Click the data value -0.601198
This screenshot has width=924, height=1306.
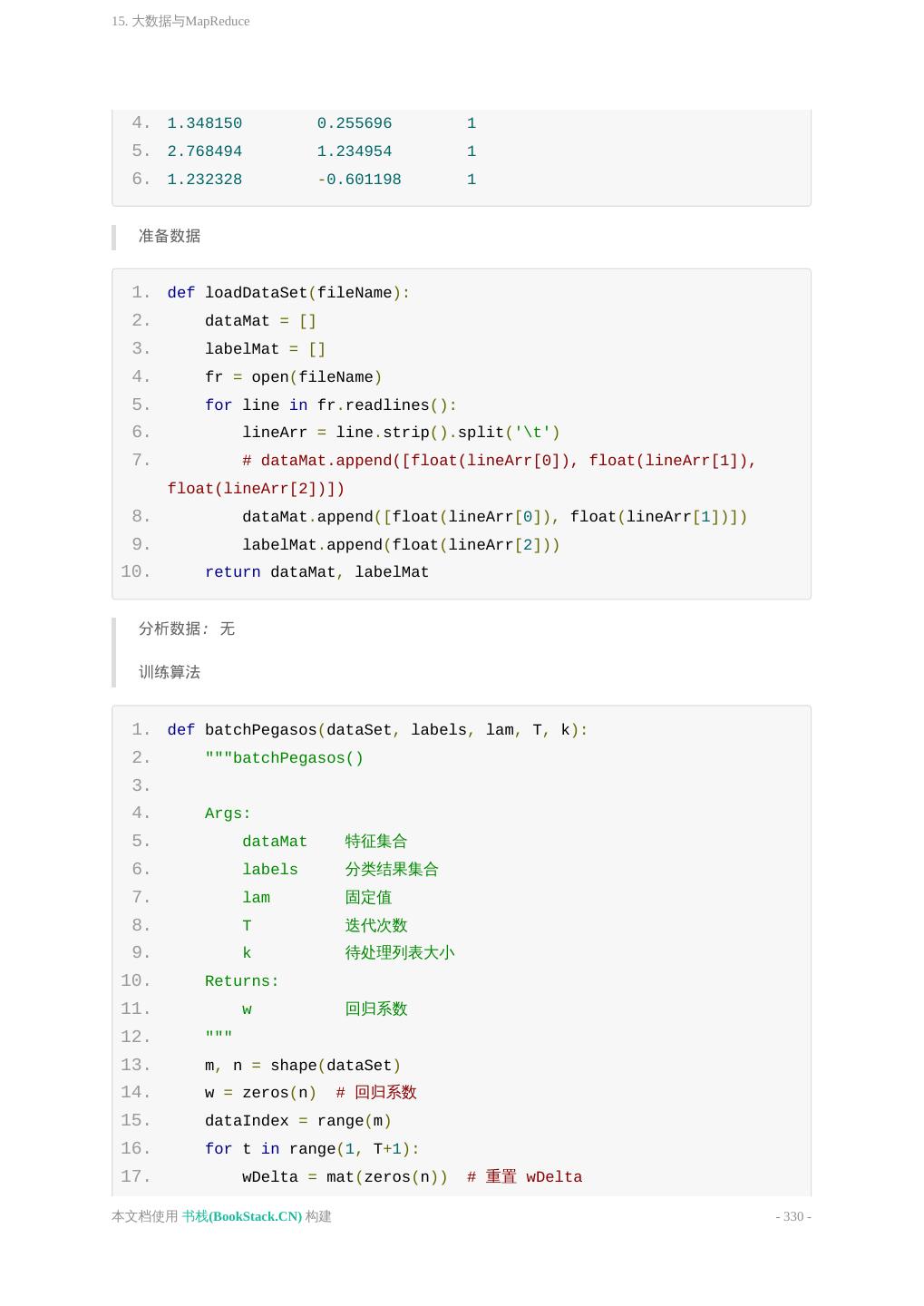(x=359, y=180)
